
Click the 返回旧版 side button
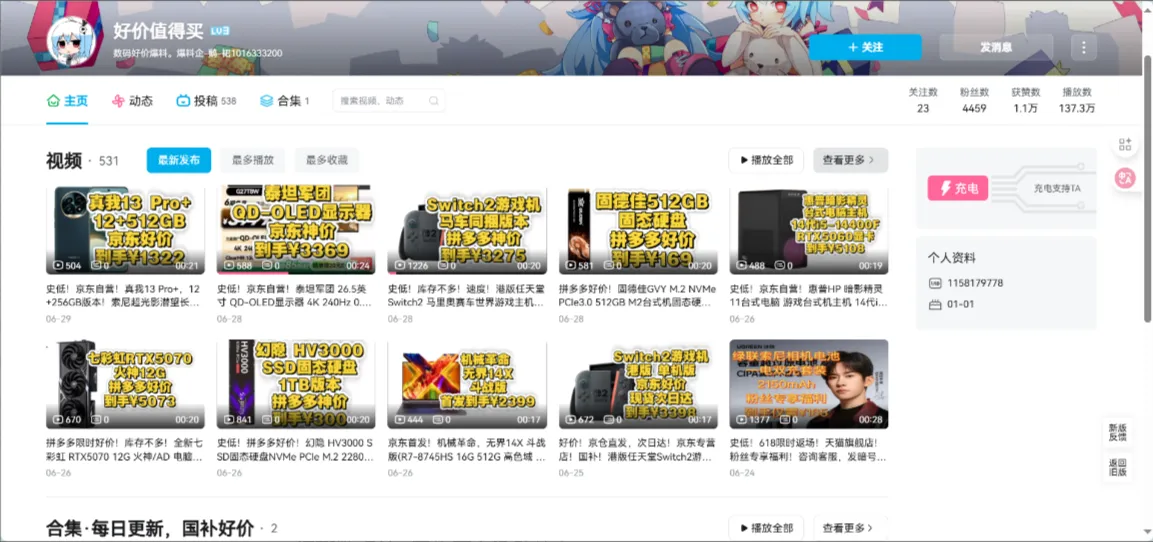1118,467
